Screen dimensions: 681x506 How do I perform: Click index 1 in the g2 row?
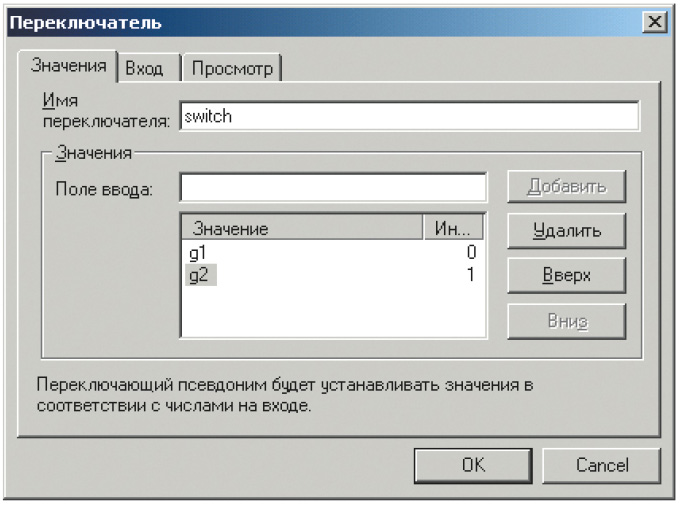pyautogui.click(x=471, y=274)
